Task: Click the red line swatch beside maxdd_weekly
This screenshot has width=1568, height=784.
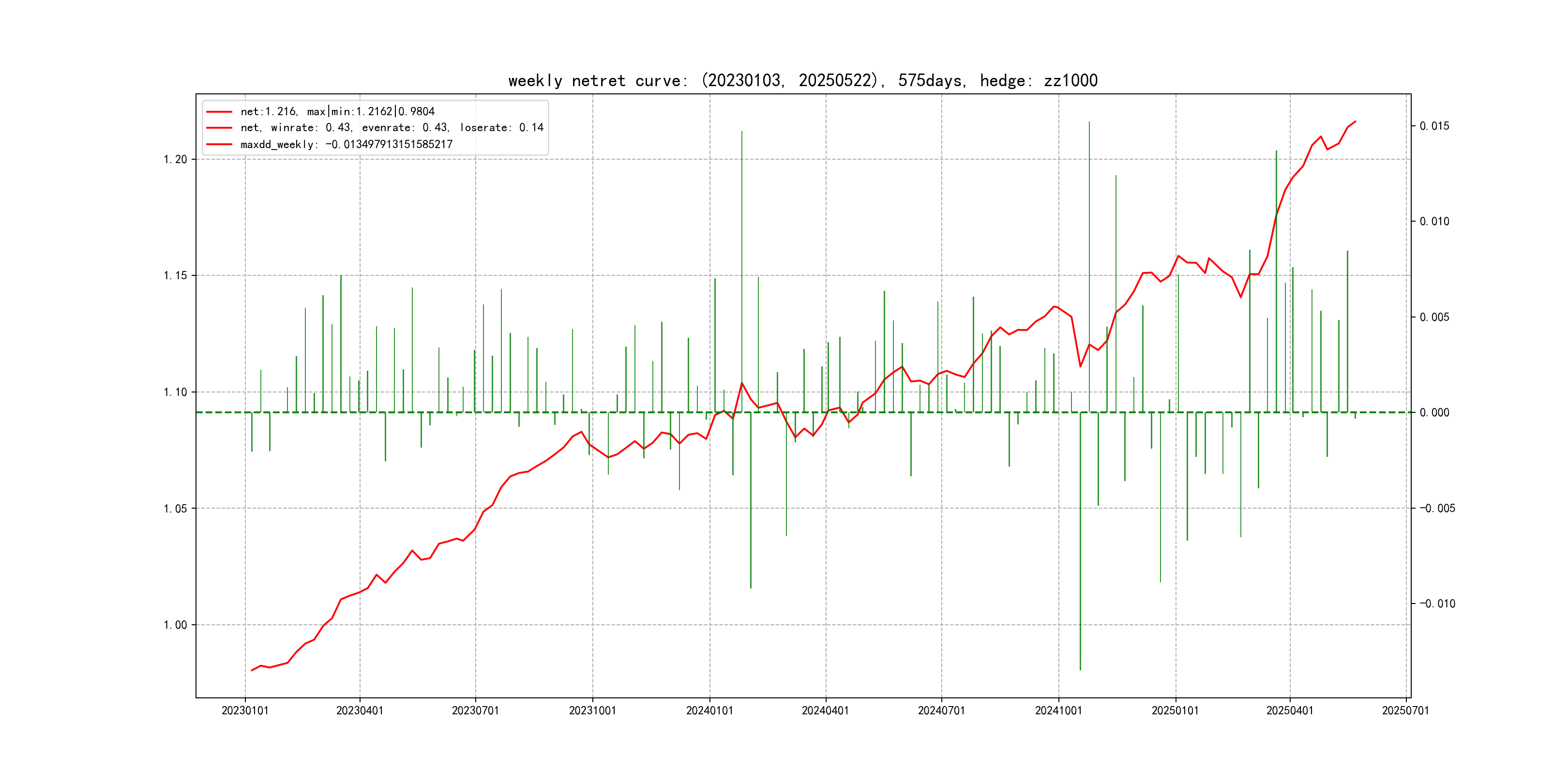Action: (x=219, y=144)
